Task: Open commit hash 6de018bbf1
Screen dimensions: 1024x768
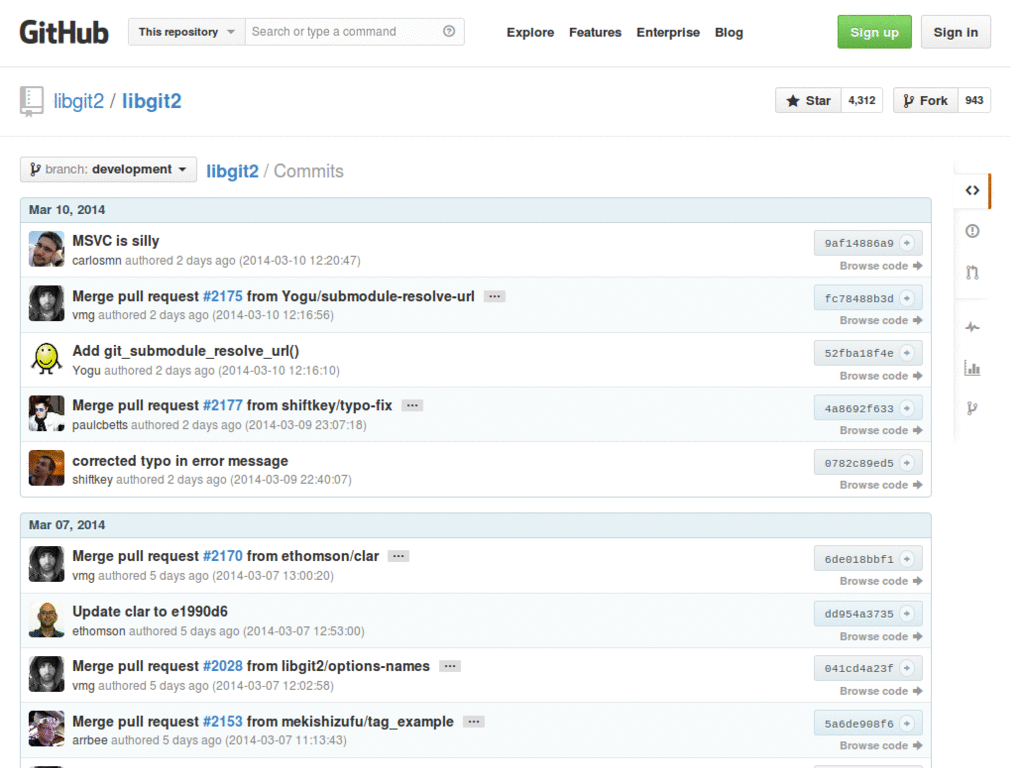Action: (x=859, y=560)
